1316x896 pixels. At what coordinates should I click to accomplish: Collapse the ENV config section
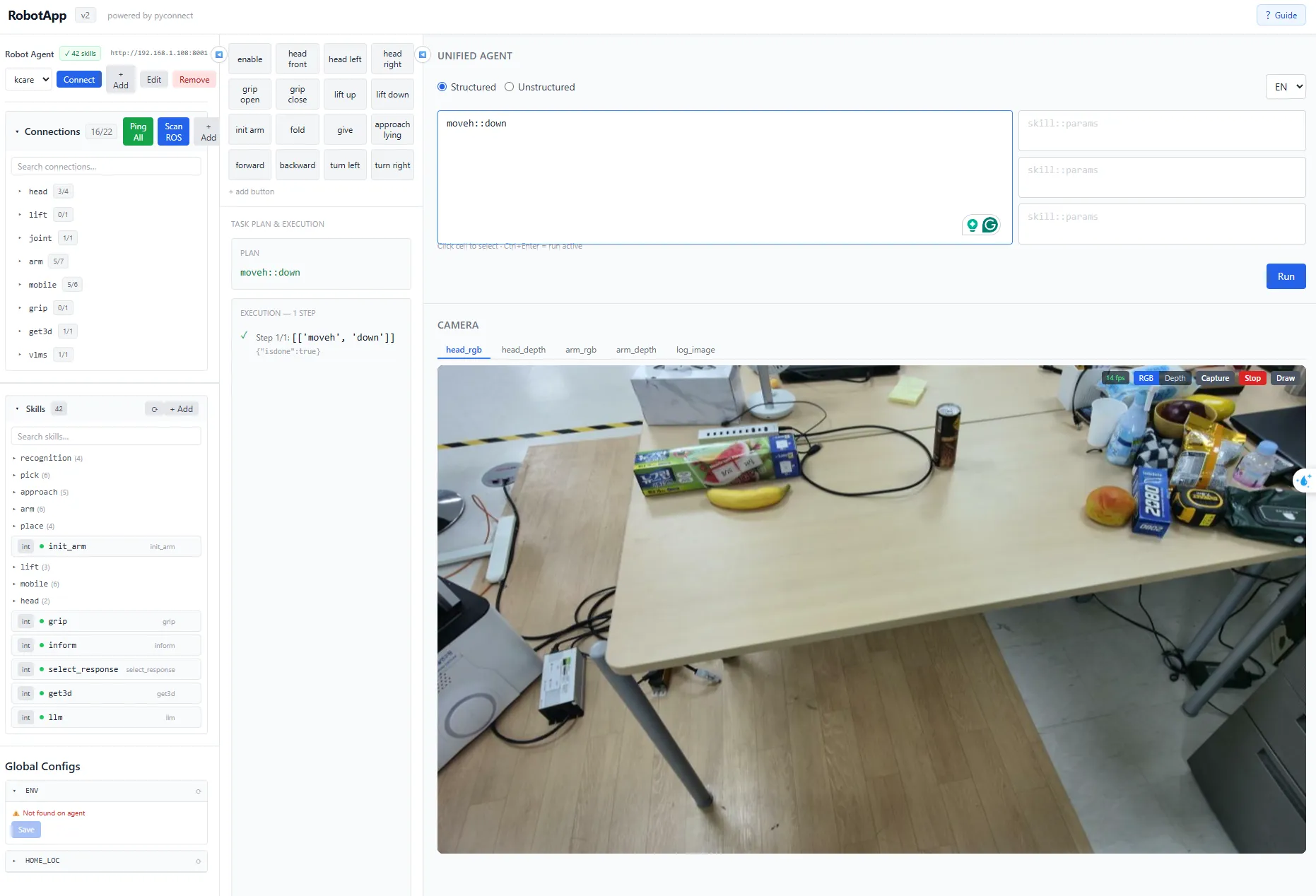coord(14,791)
